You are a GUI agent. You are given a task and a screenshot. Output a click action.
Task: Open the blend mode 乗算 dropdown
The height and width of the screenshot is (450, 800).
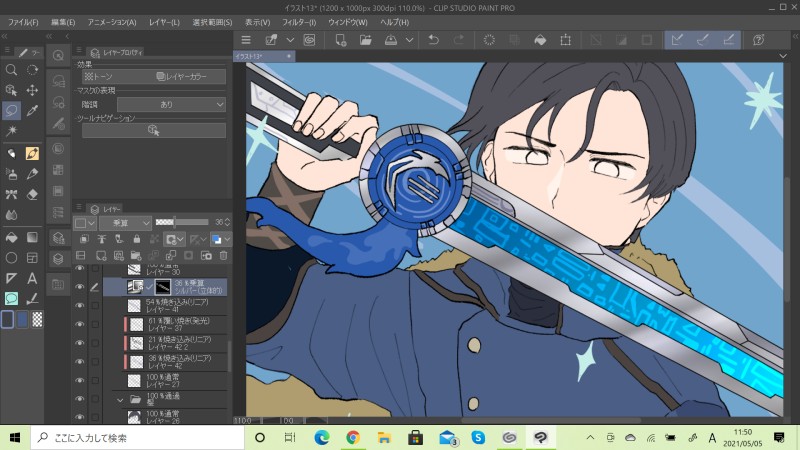pyautogui.click(x=126, y=223)
